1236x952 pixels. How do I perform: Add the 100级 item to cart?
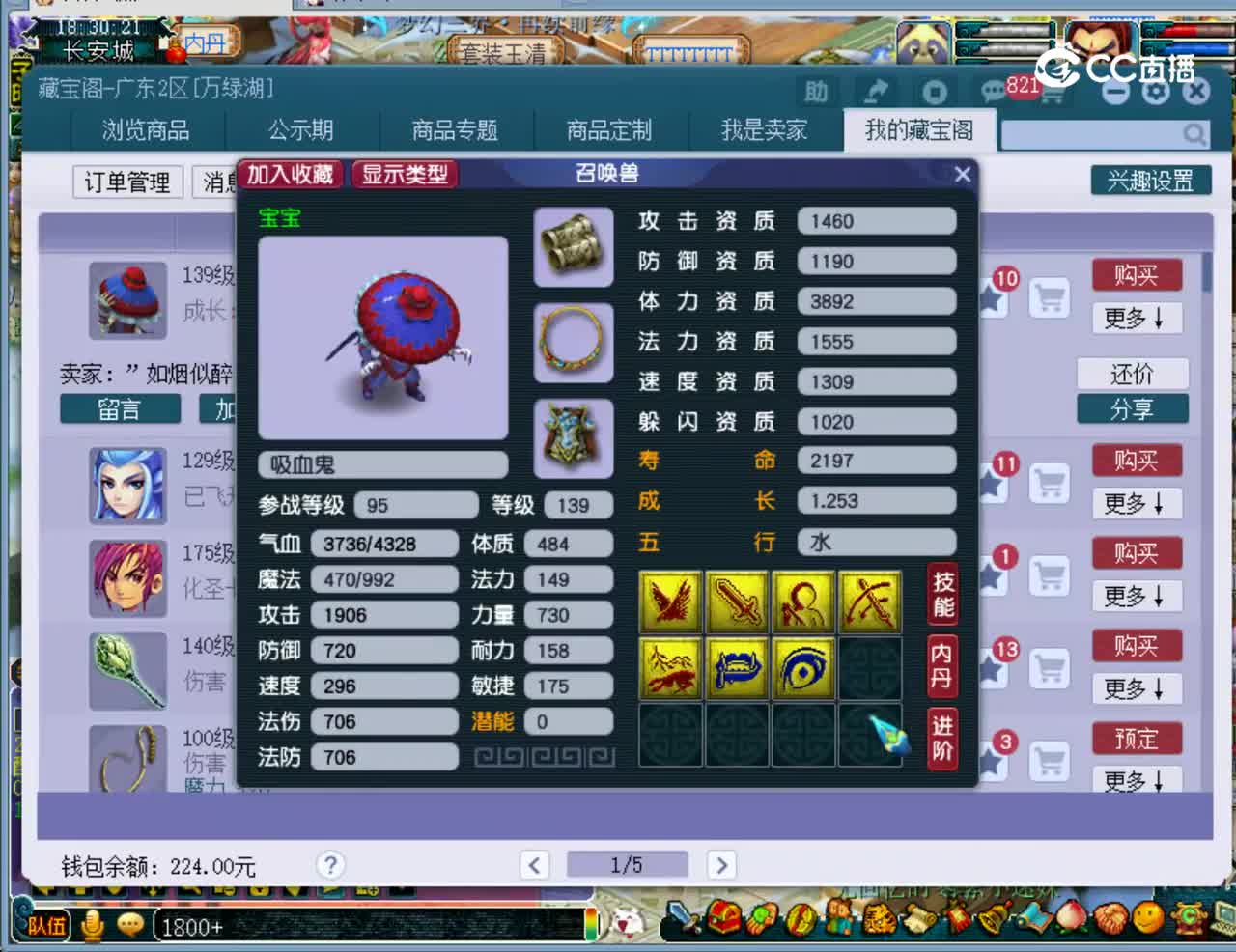[1049, 761]
